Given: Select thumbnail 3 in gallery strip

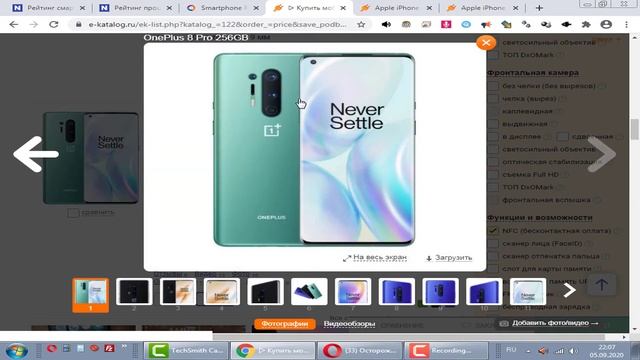Looking at the screenshot, I should pyautogui.click(x=178, y=291).
